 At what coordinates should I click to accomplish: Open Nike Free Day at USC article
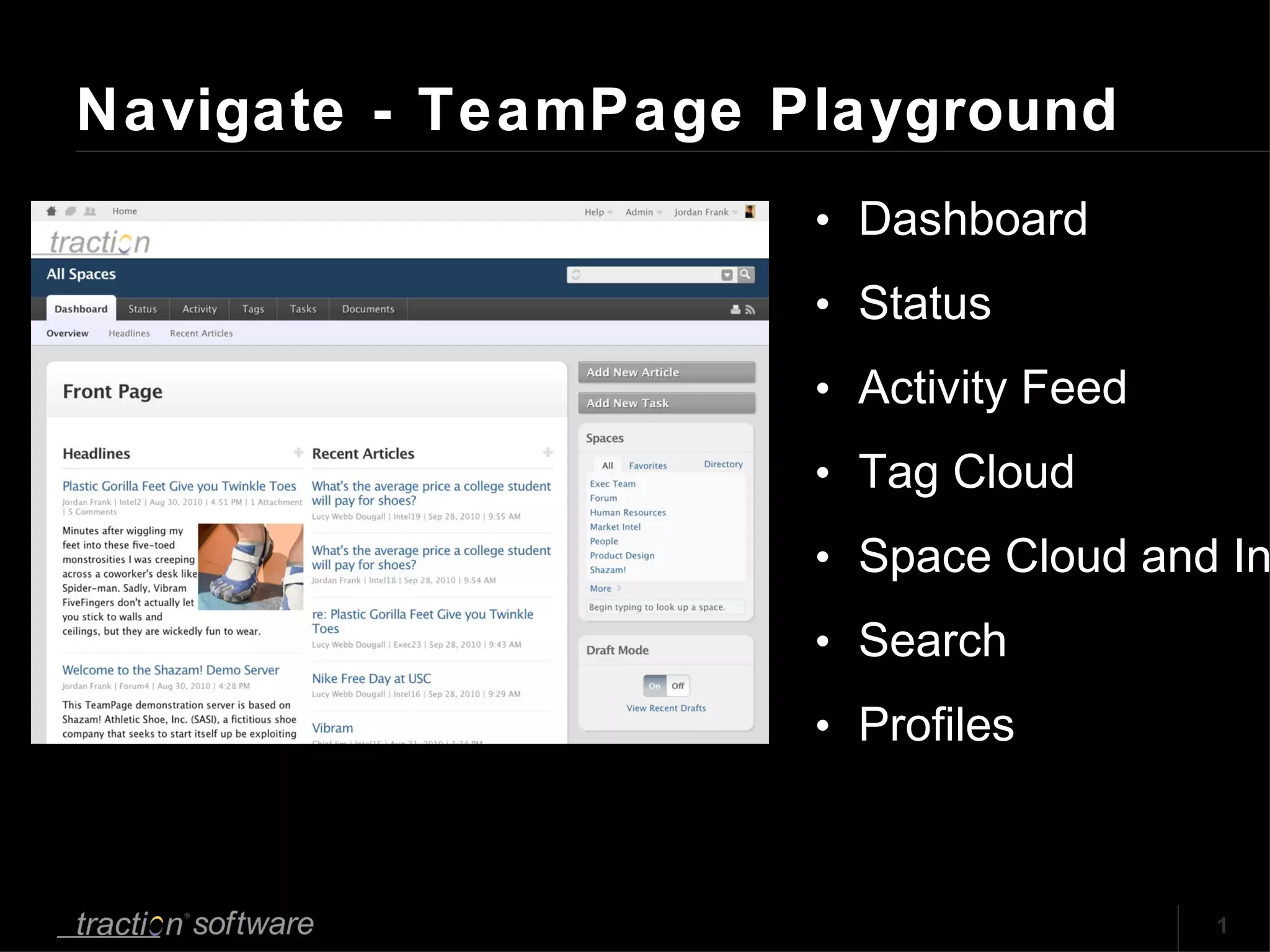pos(371,679)
